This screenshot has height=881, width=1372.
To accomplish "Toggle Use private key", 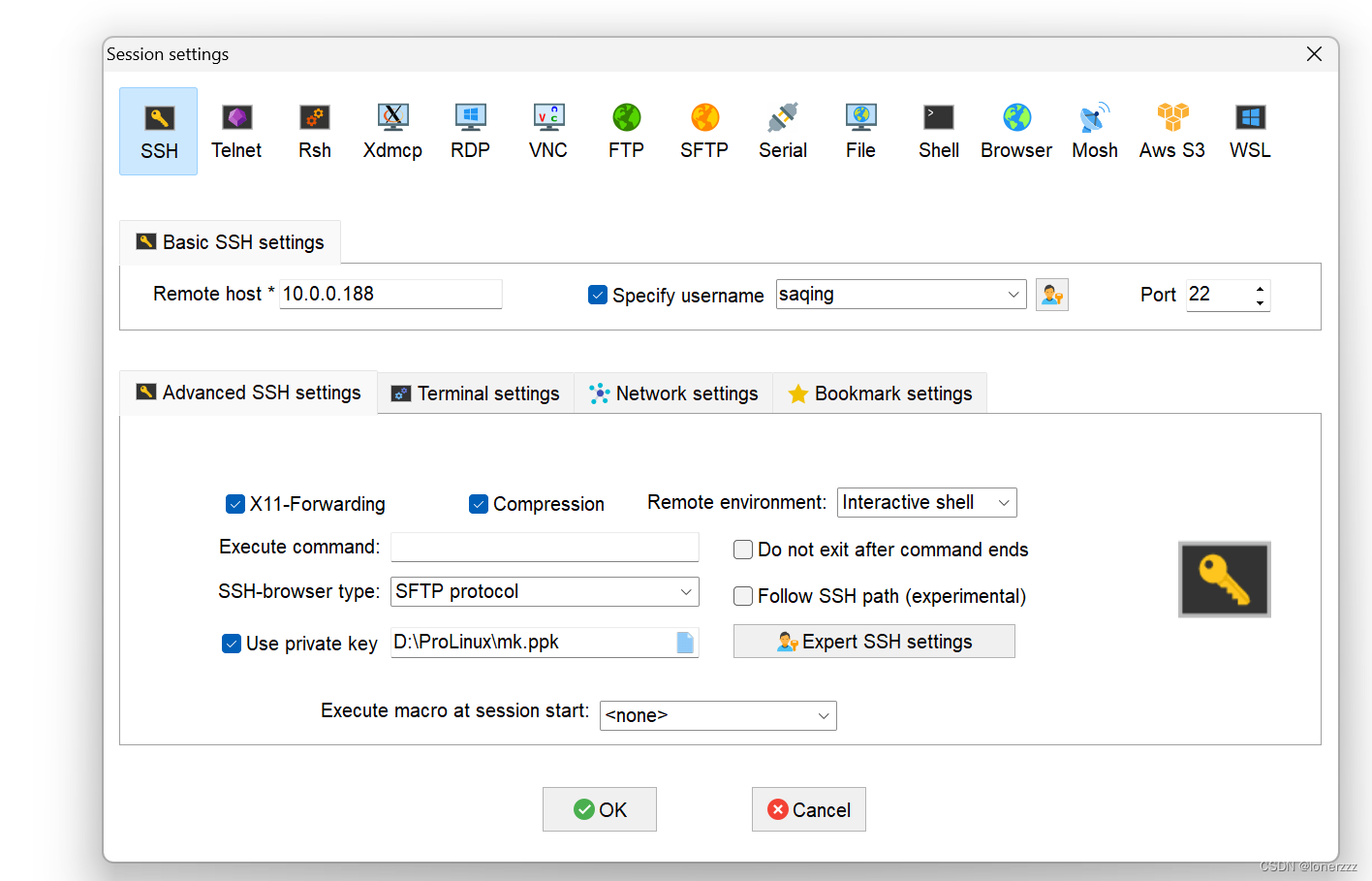I will point(231,643).
